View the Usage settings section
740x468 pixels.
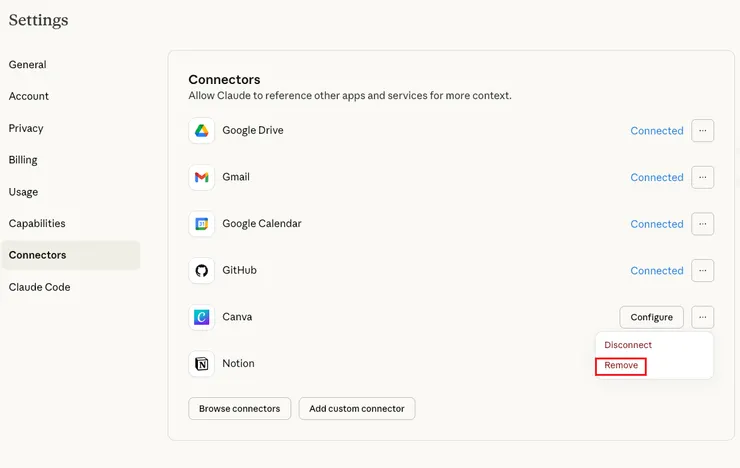point(23,192)
